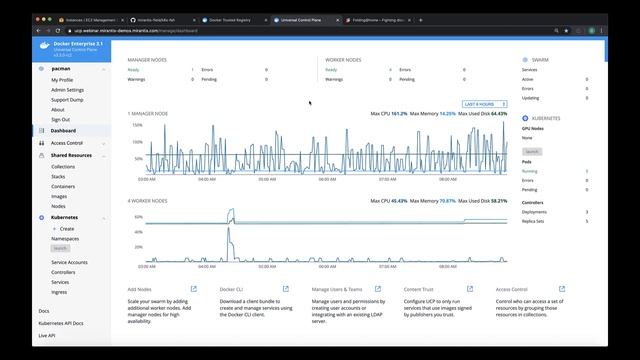The width and height of the screenshot is (640, 360).
Task: Open the Docs link
Action: point(44,311)
